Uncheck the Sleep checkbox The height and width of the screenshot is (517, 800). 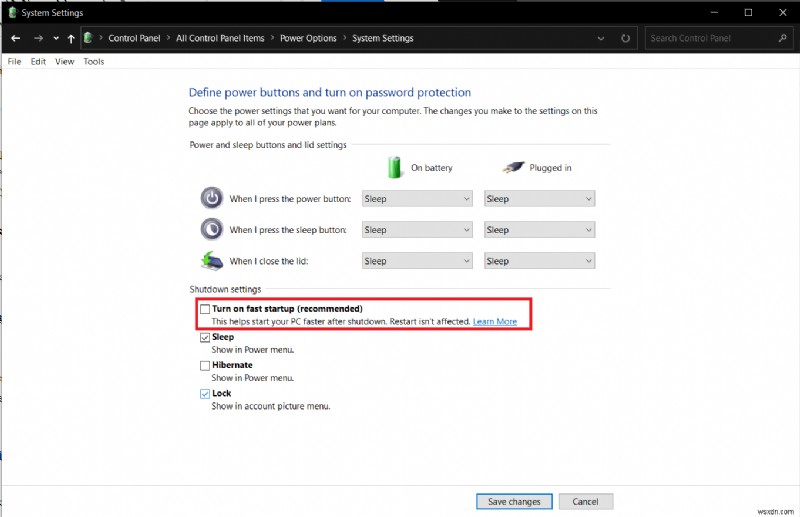(205, 337)
